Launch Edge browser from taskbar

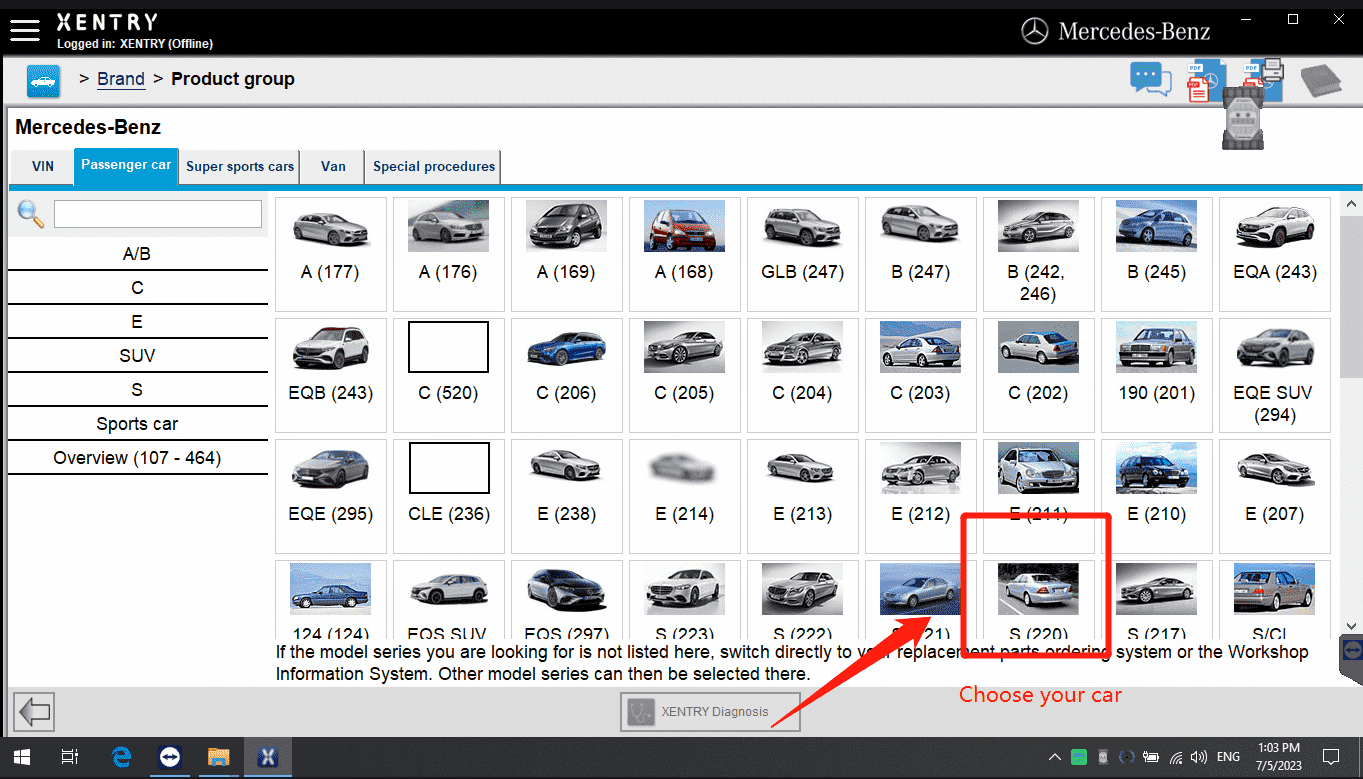click(x=121, y=758)
